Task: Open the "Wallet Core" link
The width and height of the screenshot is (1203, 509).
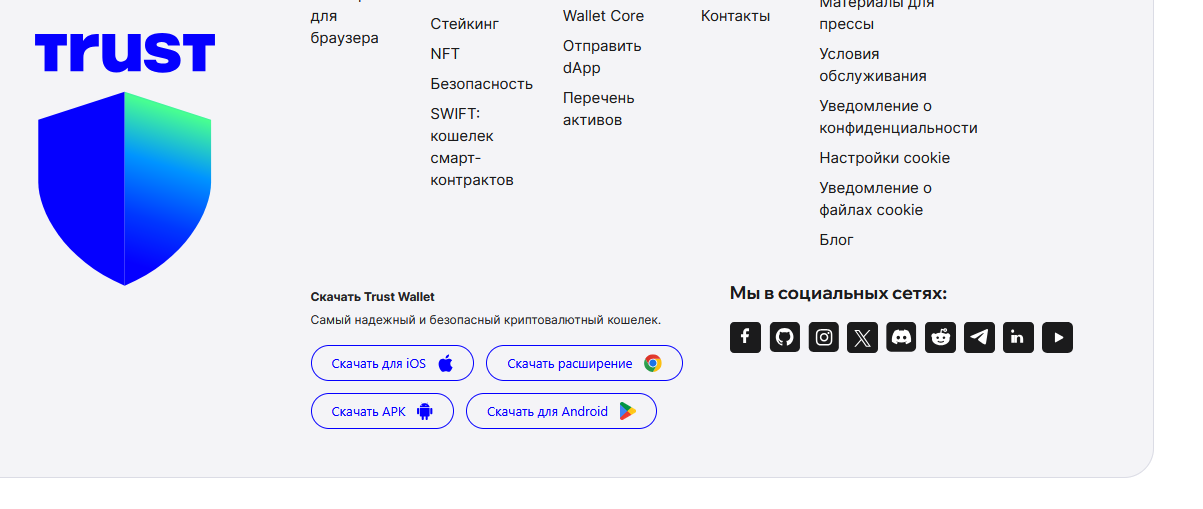Action: point(603,16)
